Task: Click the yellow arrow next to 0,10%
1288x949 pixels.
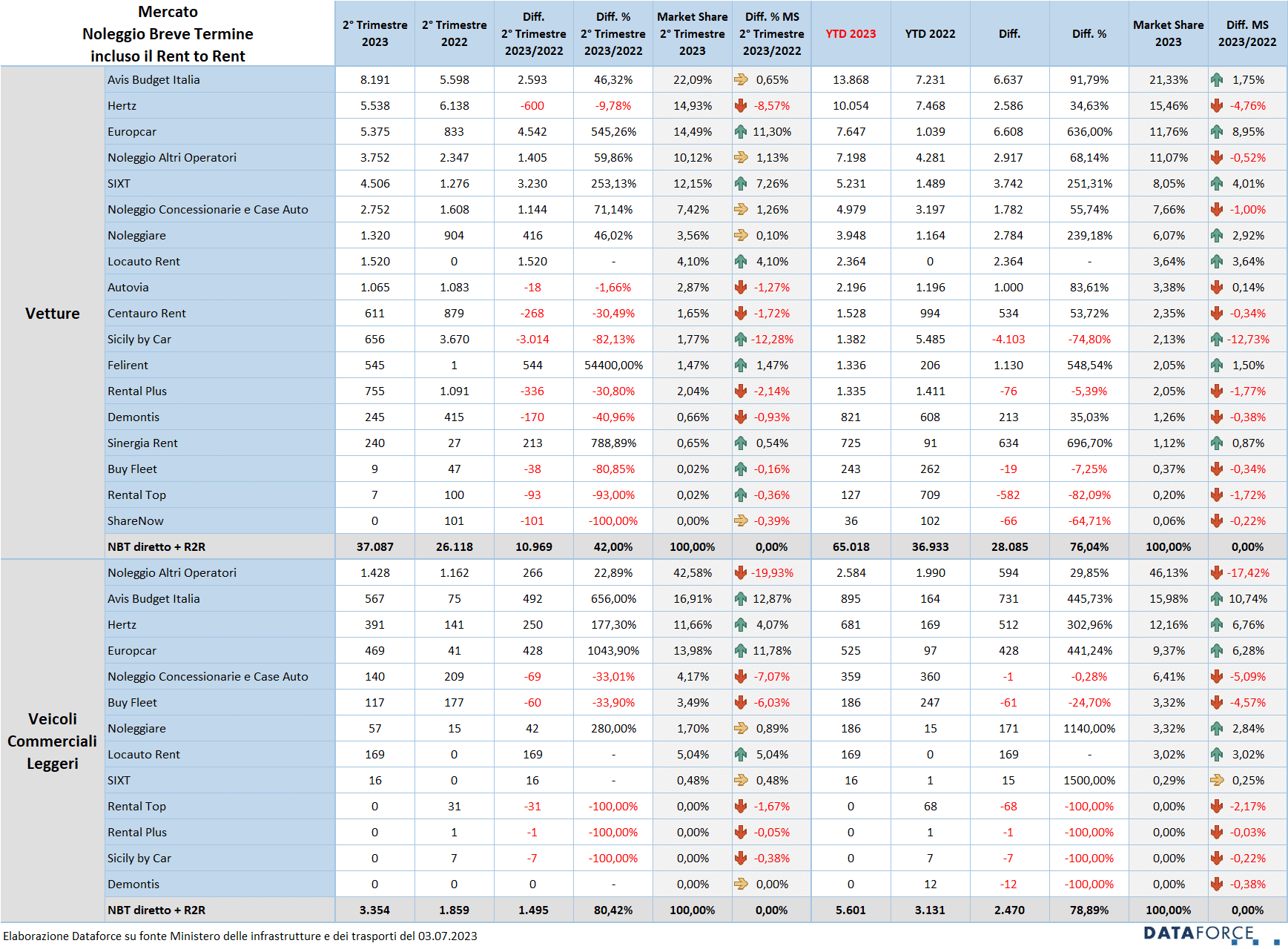Action: point(741,235)
